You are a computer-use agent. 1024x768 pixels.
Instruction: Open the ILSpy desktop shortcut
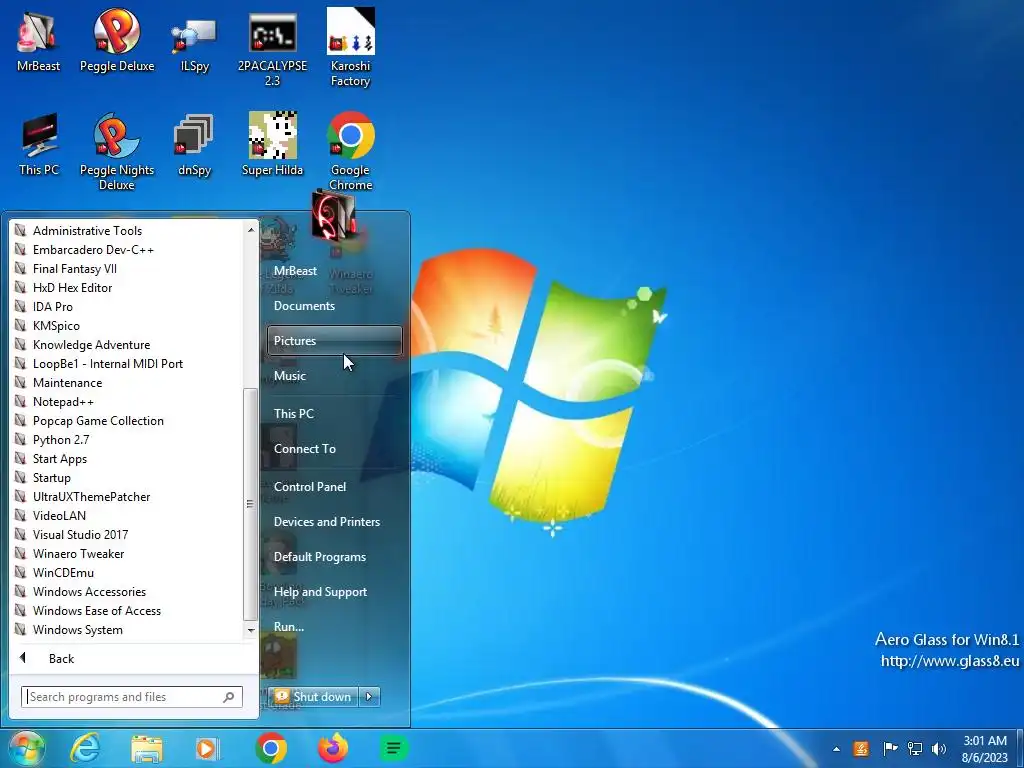pyautogui.click(x=195, y=41)
